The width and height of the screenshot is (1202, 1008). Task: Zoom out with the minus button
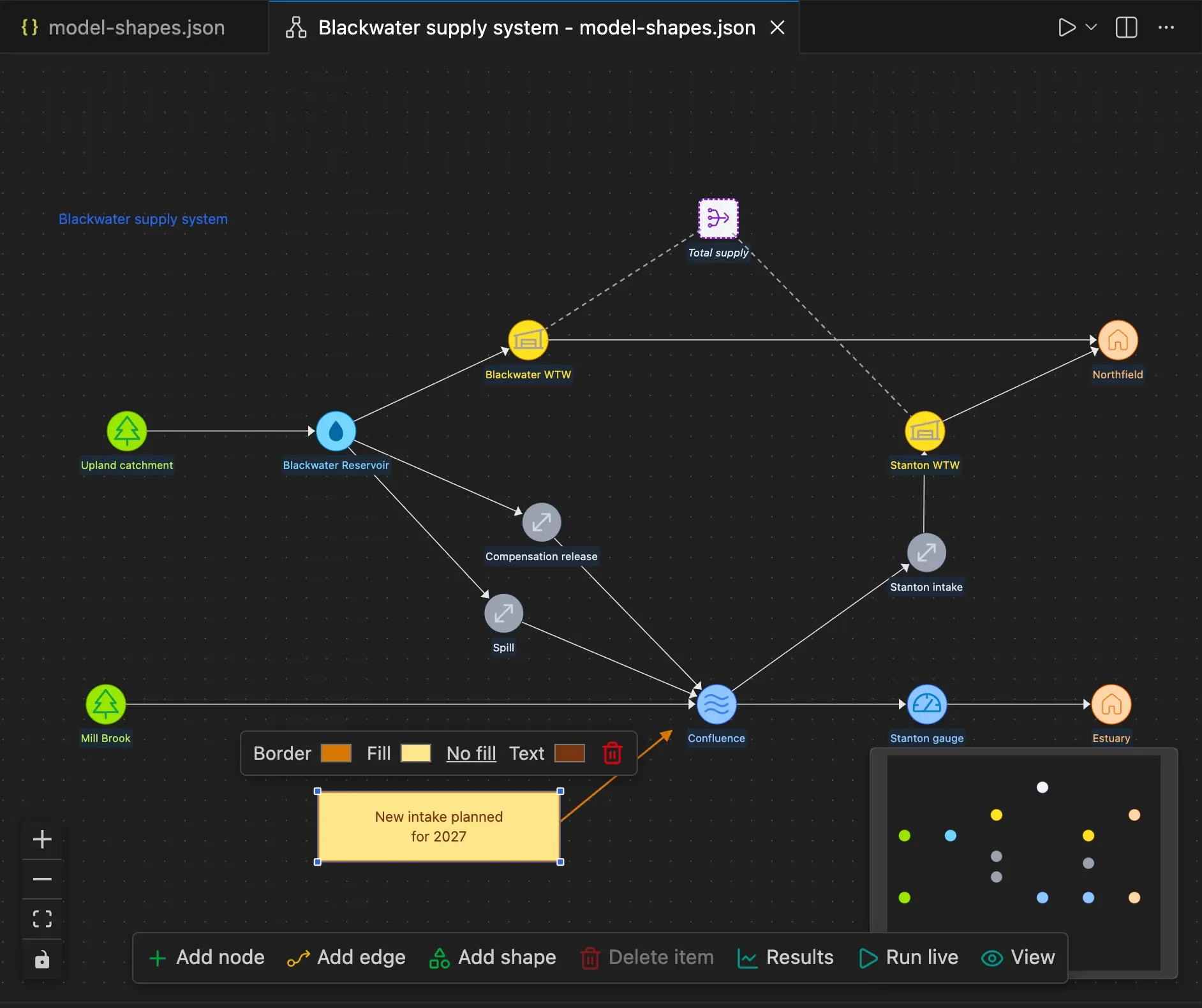pyautogui.click(x=42, y=879)
